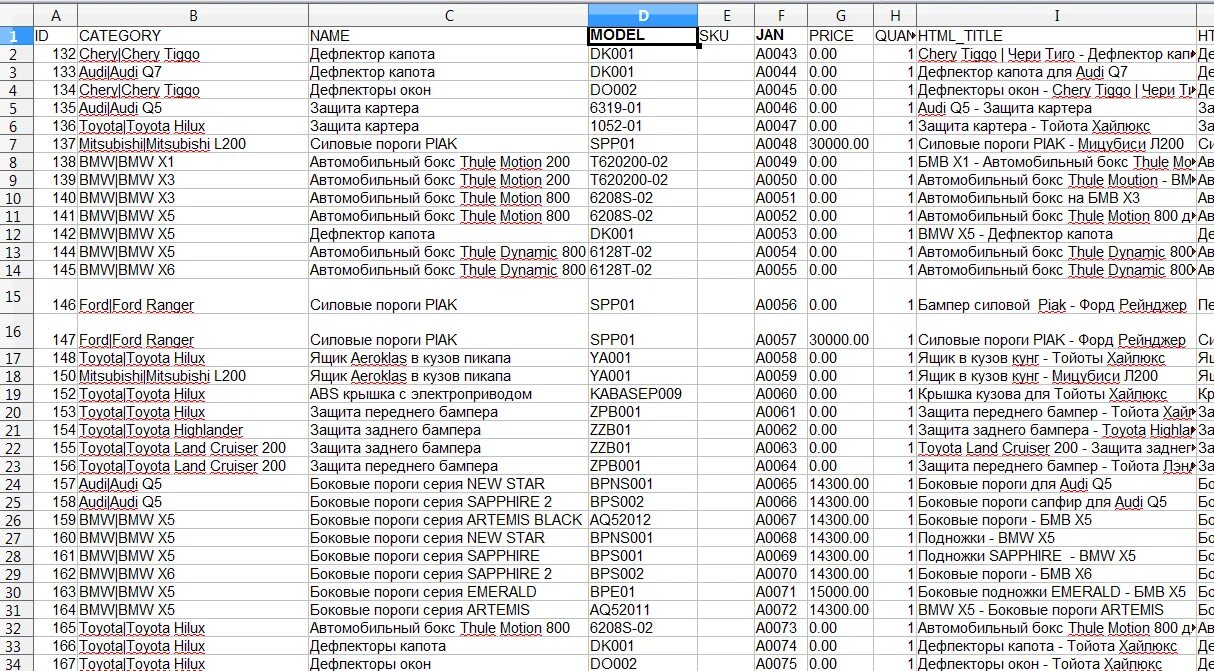Select row 16 header
The width and height of the screenshot is (1214, 671).
pyautogui.click(x=16, y=332)
